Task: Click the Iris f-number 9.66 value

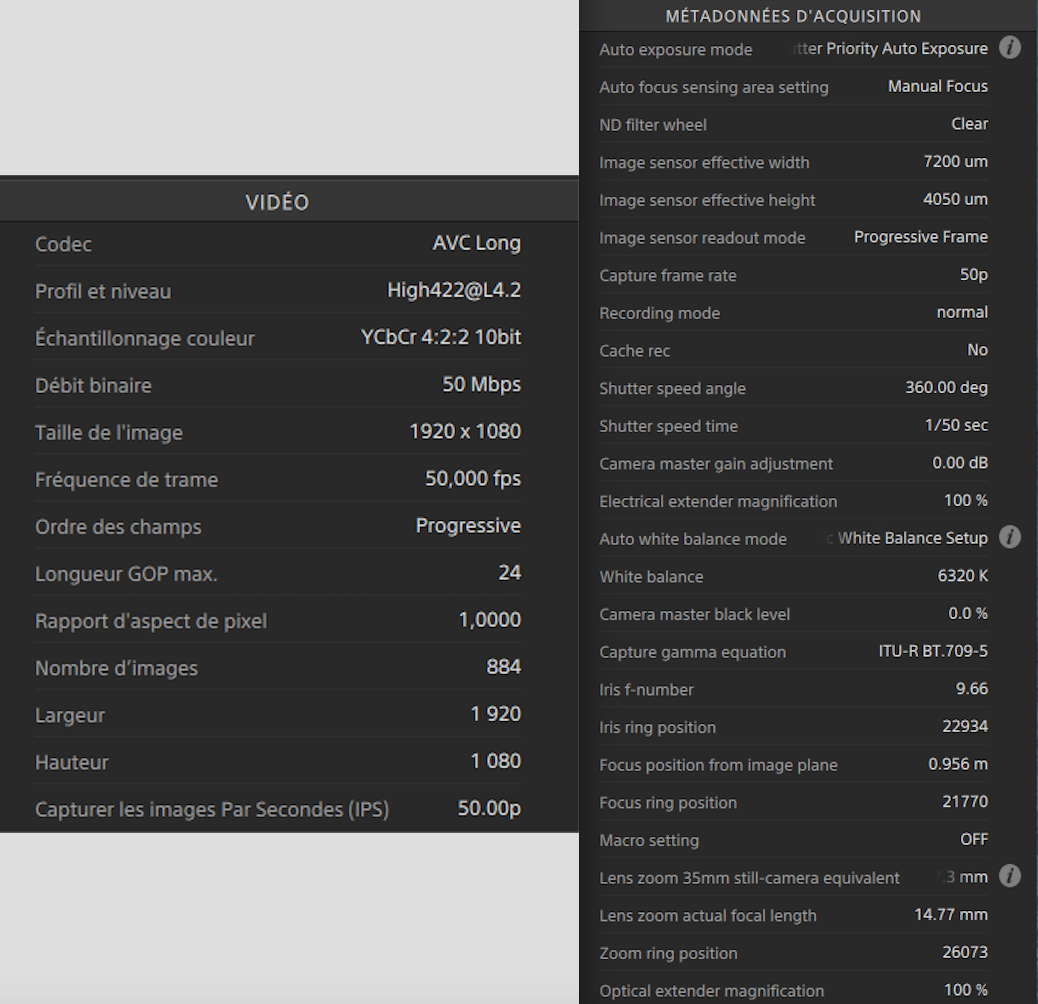Action: pos(971,689)
